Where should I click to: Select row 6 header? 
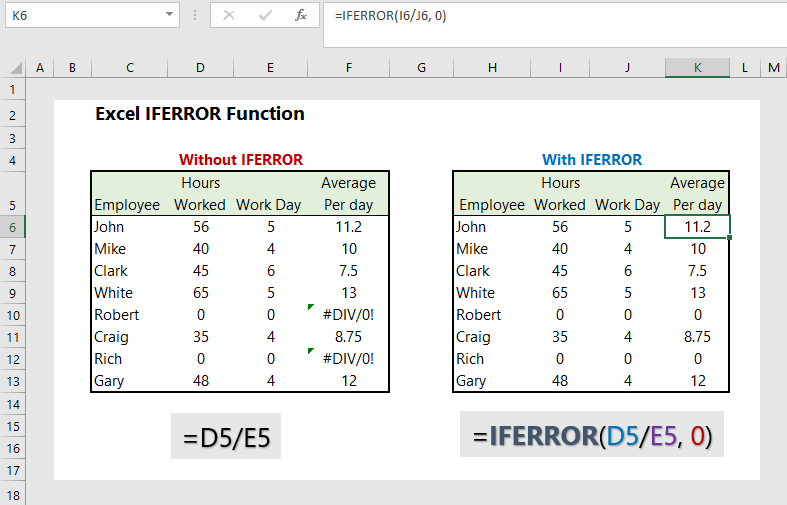tap(13, 227)
